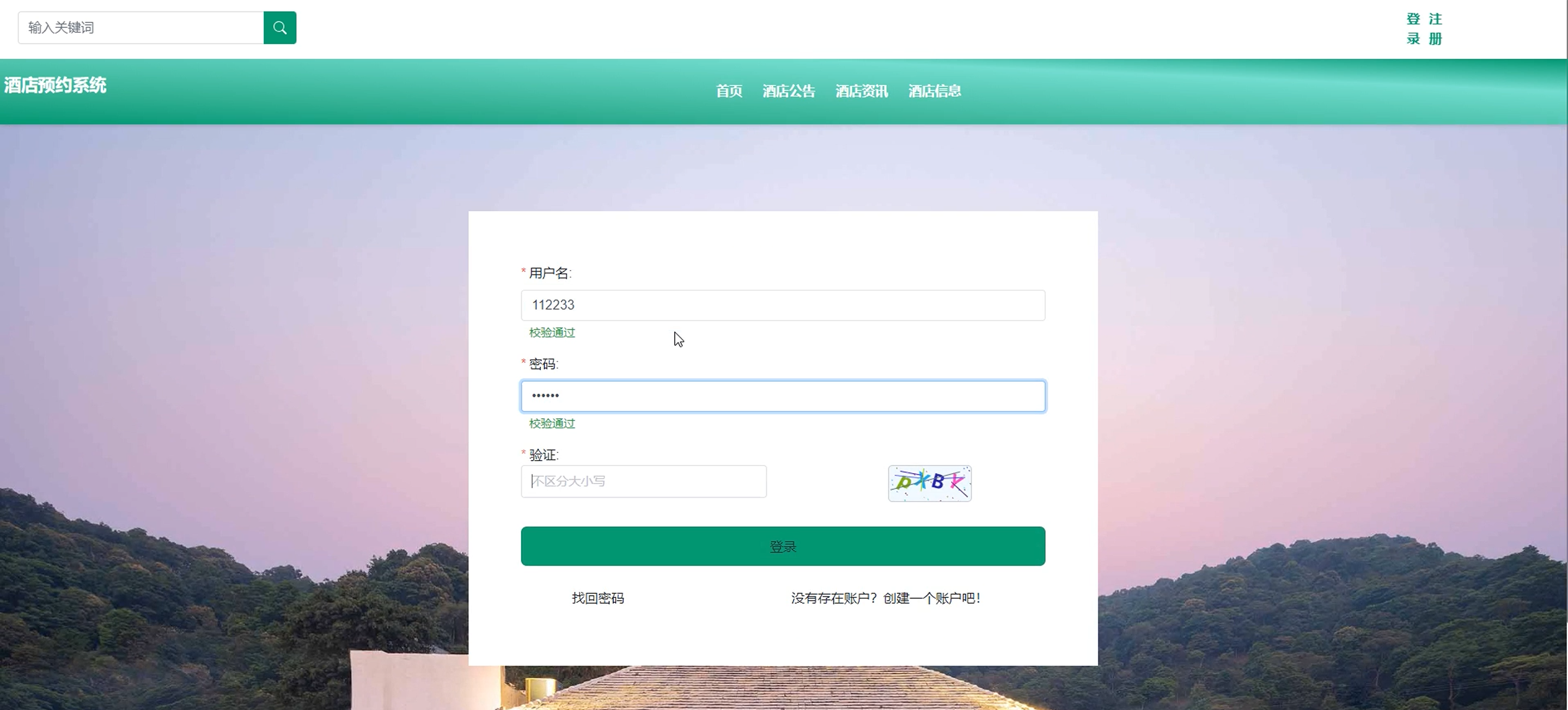Viewport: 1568px width, 710px height.
Task: Click the 密码 field label
Action: (542, 364)
